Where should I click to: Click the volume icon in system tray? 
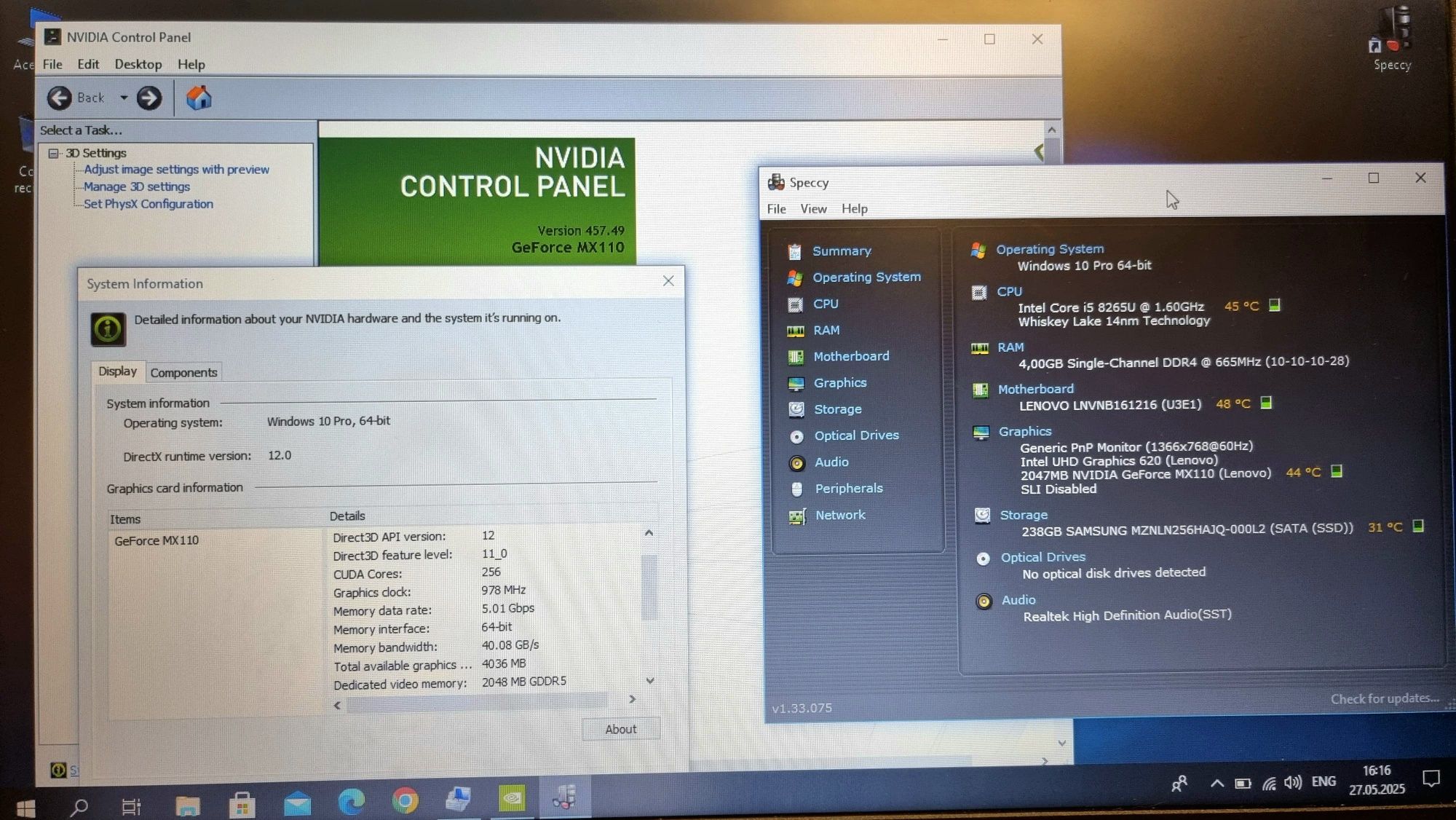1292,782
